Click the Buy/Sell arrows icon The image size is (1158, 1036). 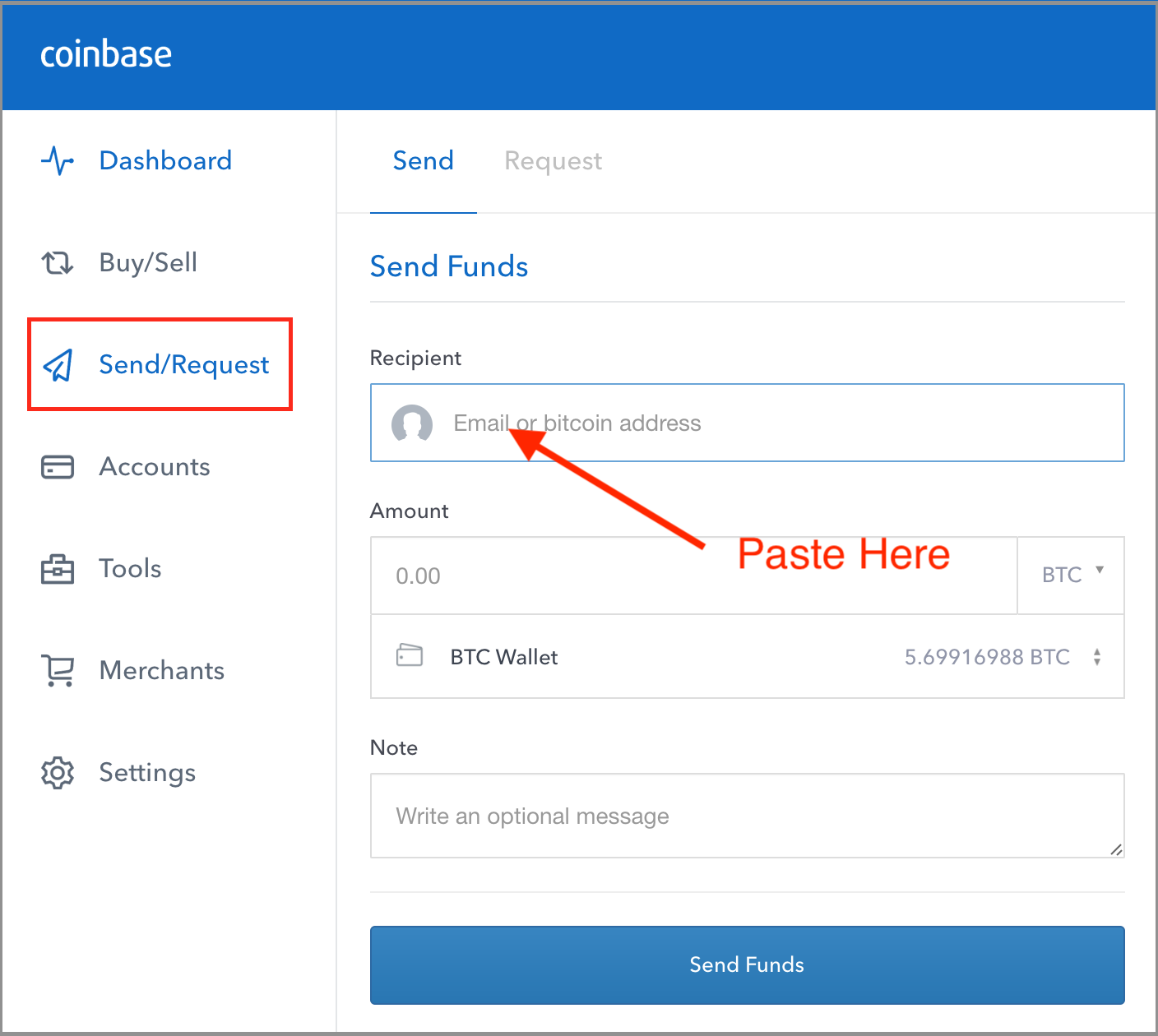(x=58, y=263)
